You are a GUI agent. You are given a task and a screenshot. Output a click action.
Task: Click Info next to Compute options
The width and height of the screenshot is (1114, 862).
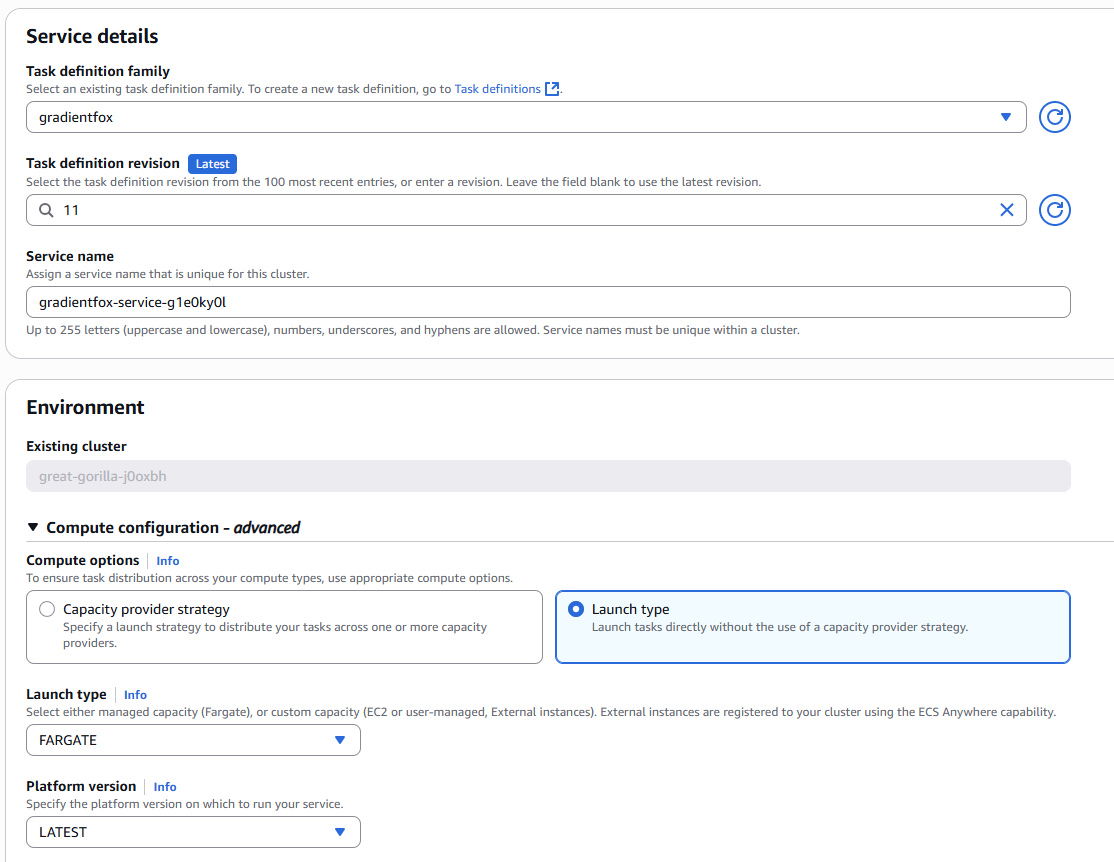pyautogui.click(x=168, y=561)
